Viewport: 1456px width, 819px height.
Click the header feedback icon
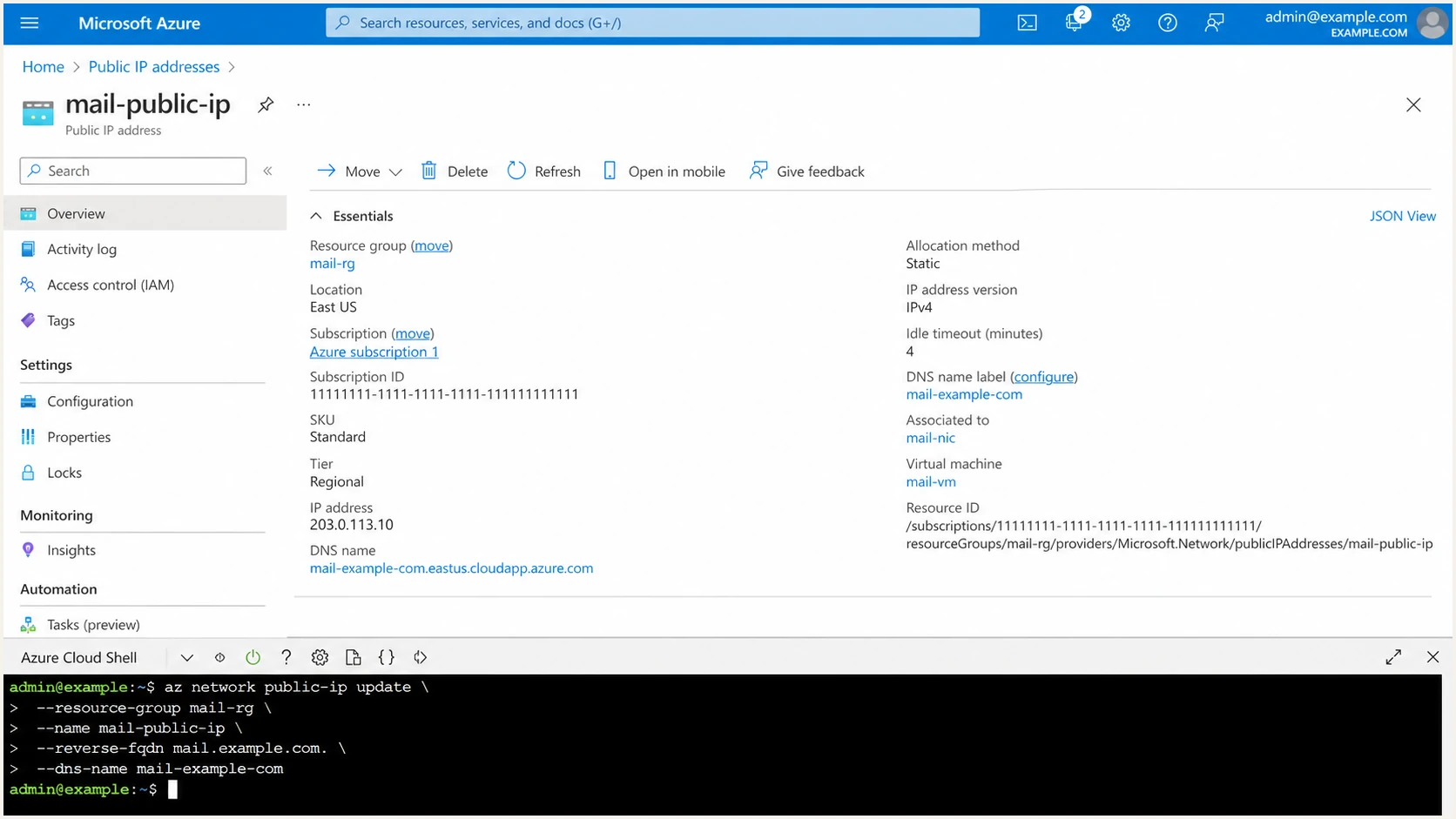click(x=1214, y=23)
